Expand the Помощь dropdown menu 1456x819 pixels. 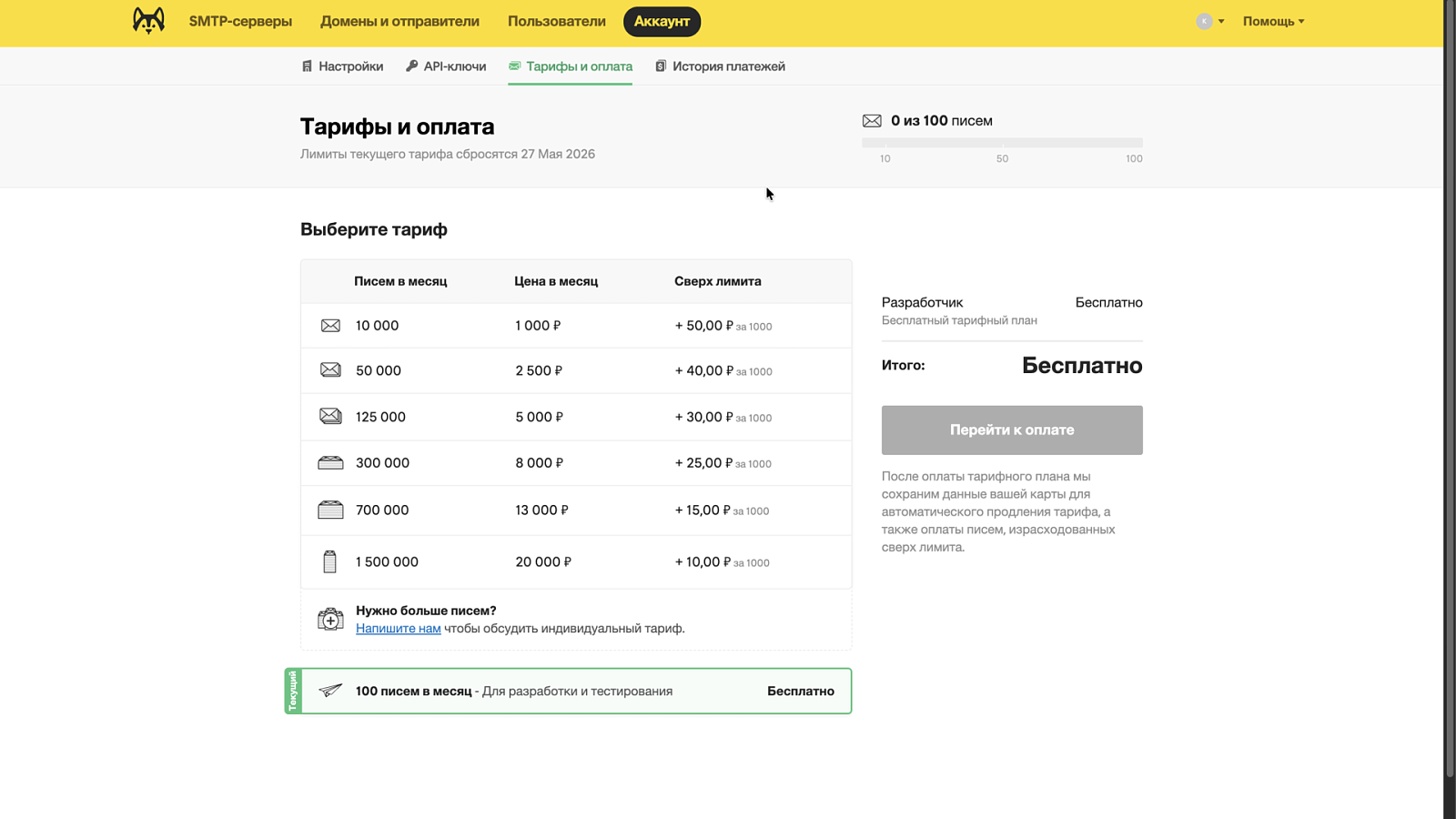[1273, 21]
